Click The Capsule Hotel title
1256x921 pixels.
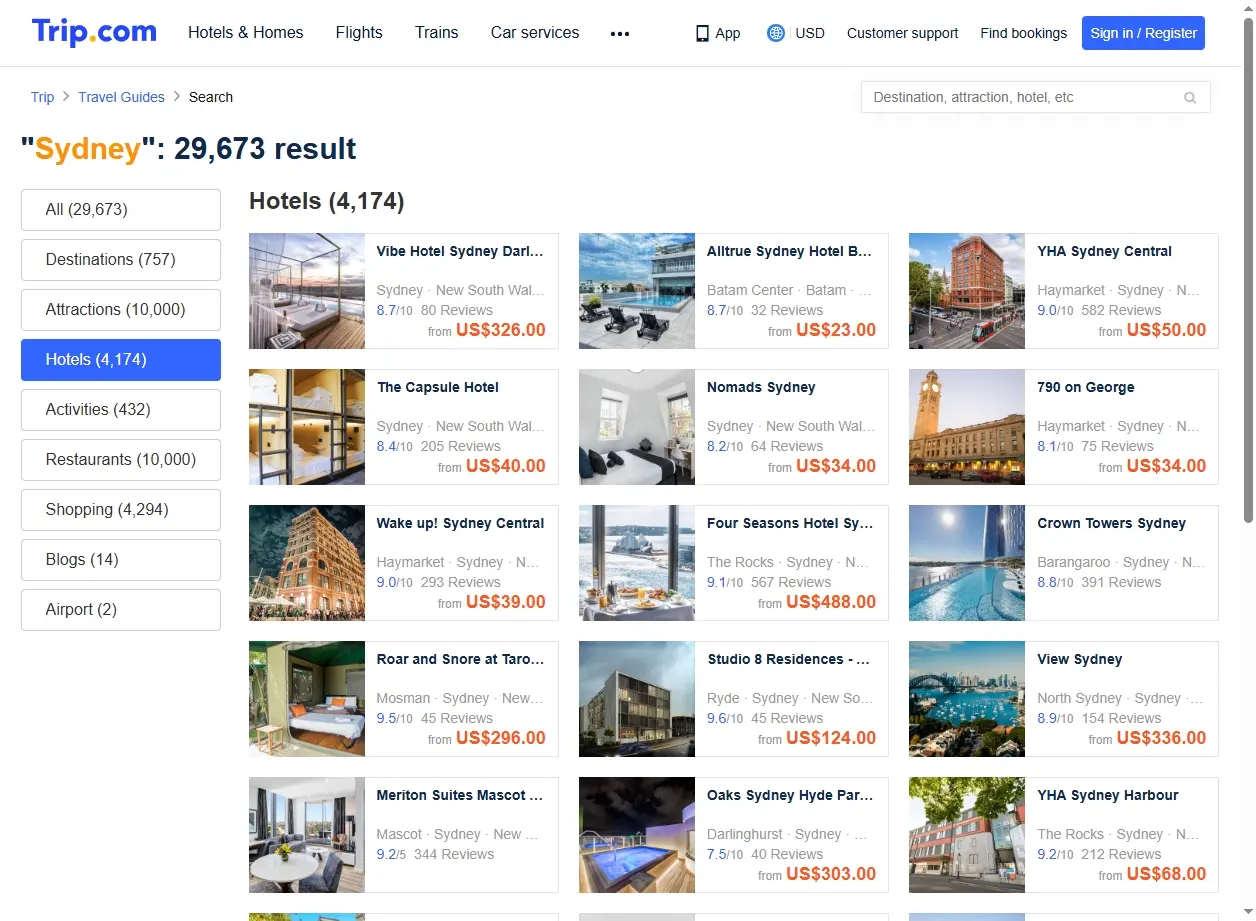[438, 388]
